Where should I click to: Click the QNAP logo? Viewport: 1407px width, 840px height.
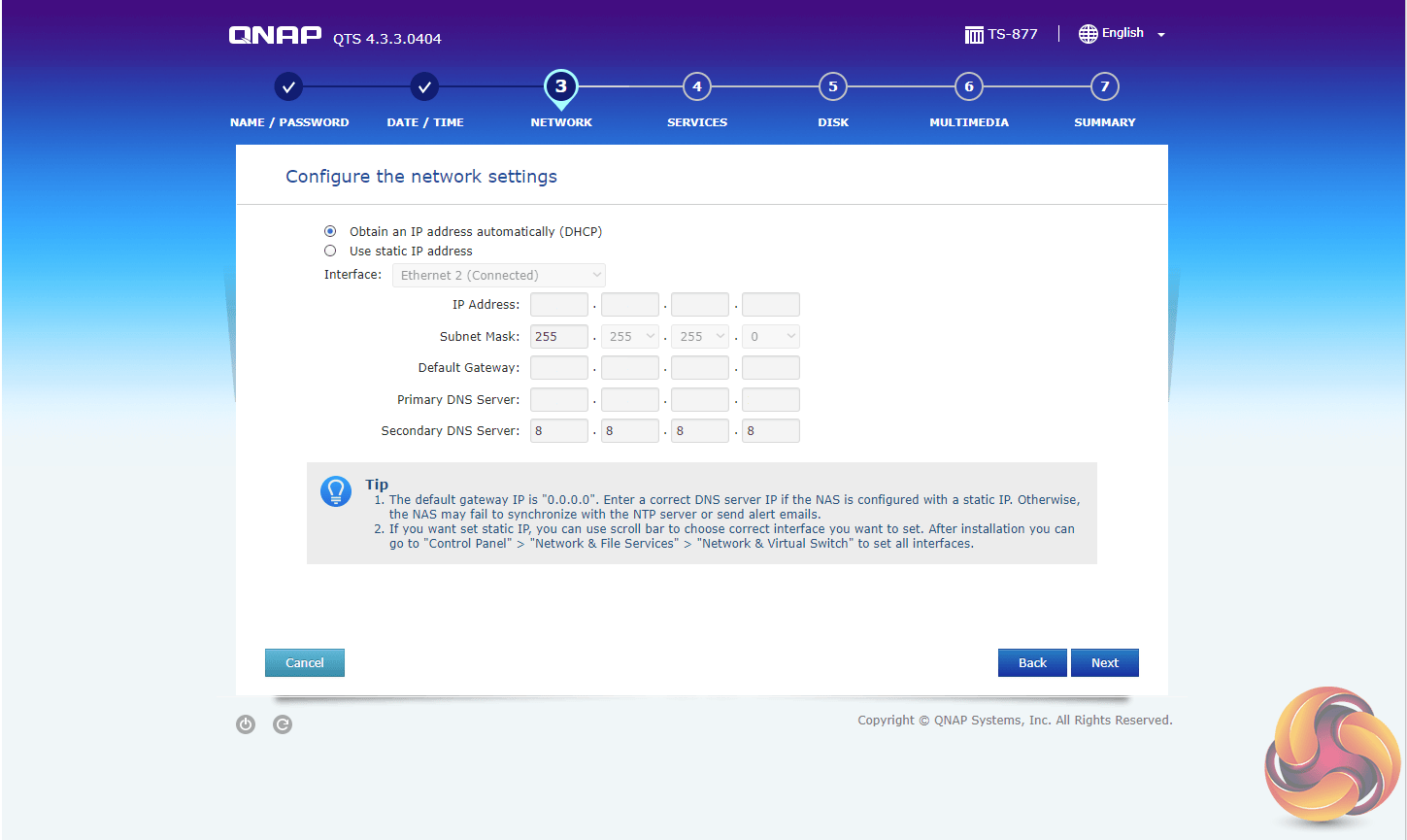pos(275,35)
